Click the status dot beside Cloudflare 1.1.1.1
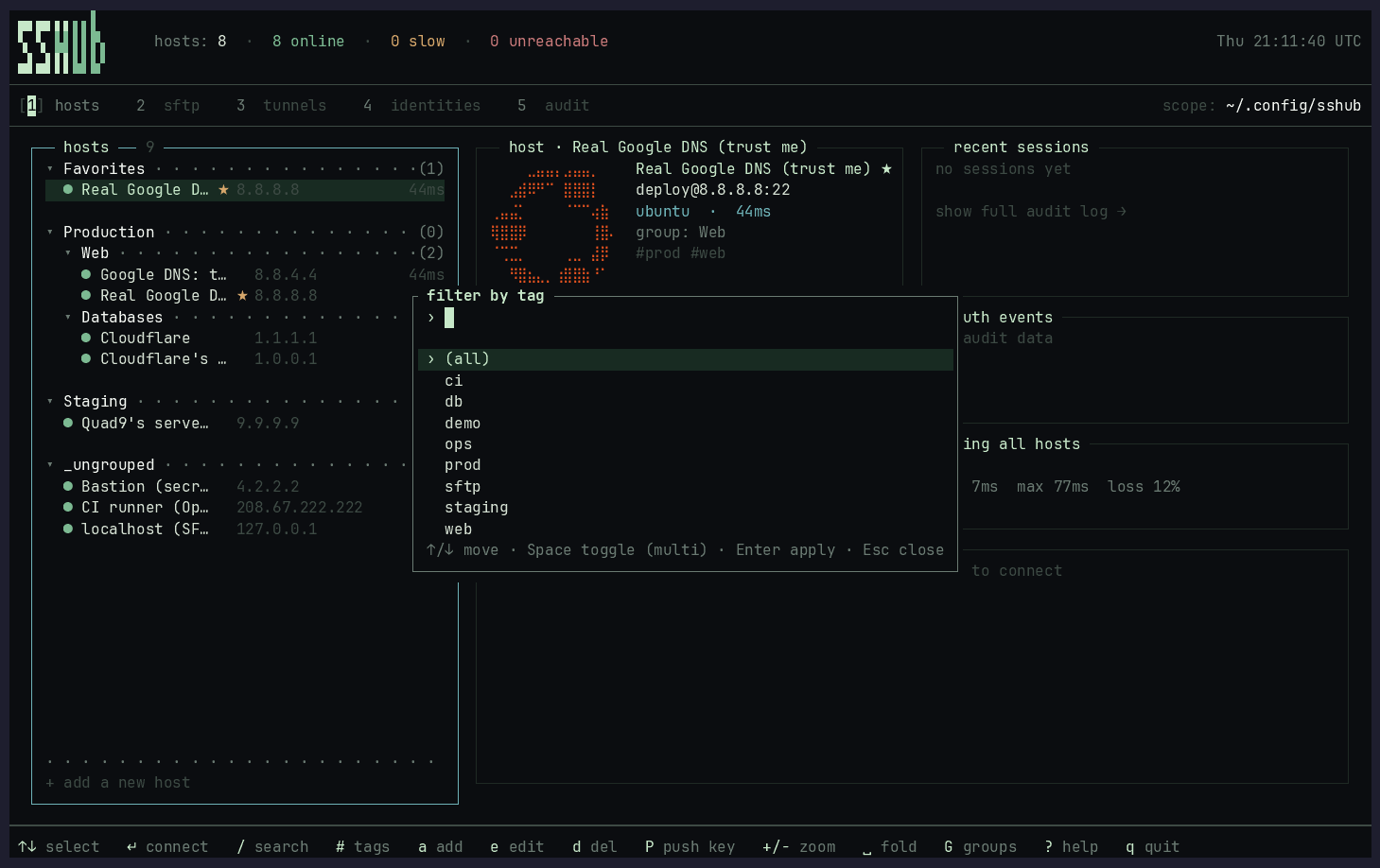This screenshot has width=1380, height=868. click(86, 338)
